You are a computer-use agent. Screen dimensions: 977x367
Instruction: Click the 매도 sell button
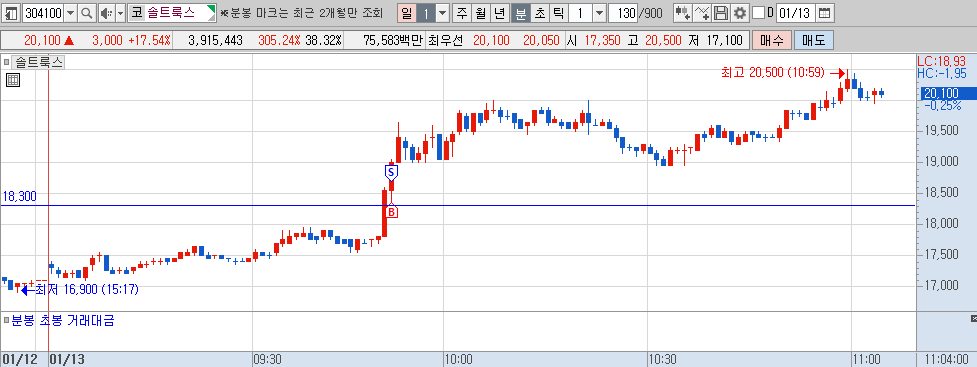(x=814, y=41)
